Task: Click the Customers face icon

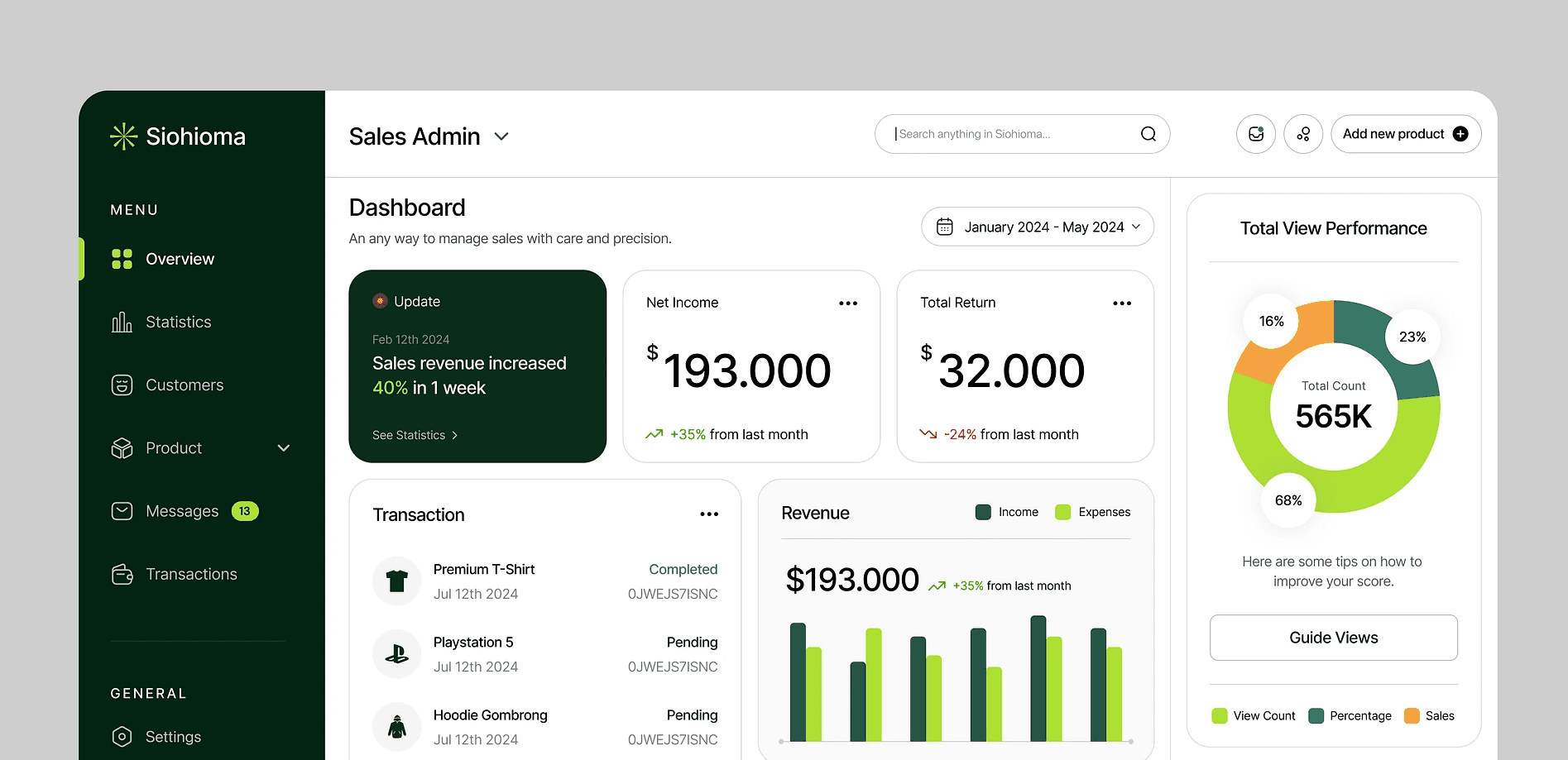Action: pyautogui.click(x=122, y=385)
